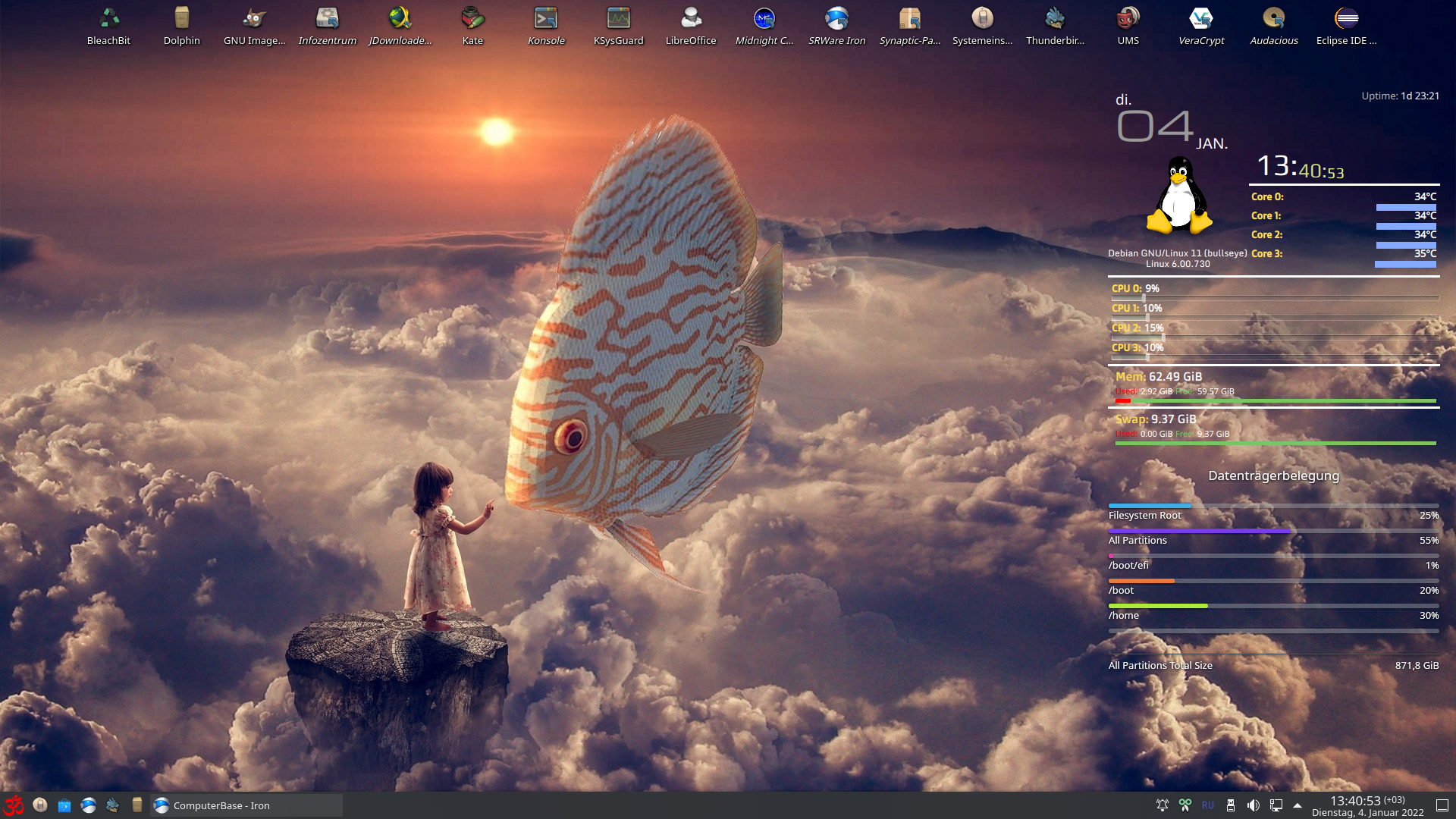Open removable devices USB tray icon

1231,805
